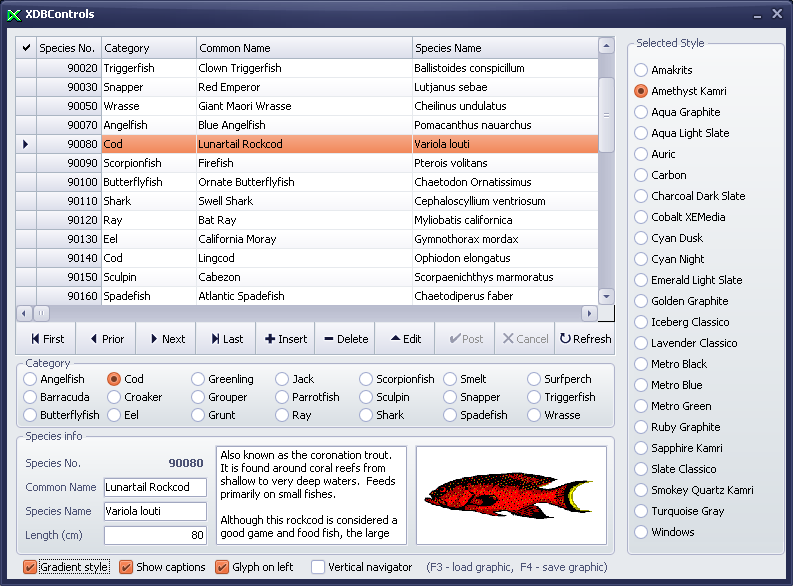793x586 pixels.
Task: Select the Firefish row in the grid
Action: pyautogui.click(x=216, y=163)
